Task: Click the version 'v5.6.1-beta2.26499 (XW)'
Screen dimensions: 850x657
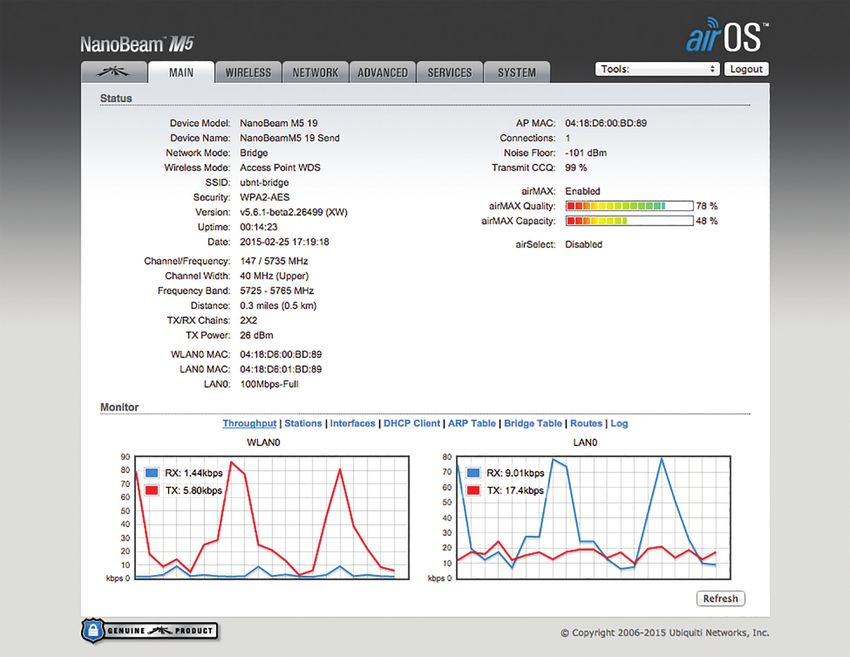Action: [294, 212]
